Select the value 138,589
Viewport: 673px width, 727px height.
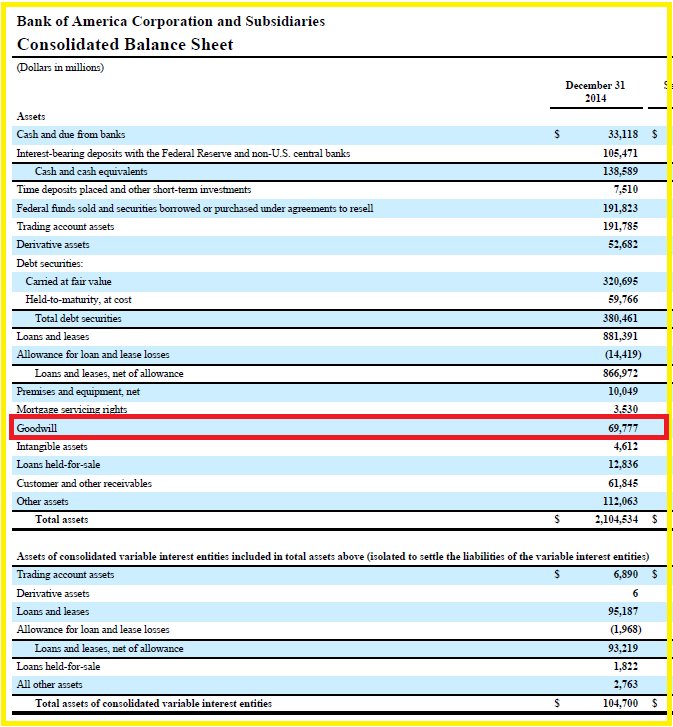620,172
